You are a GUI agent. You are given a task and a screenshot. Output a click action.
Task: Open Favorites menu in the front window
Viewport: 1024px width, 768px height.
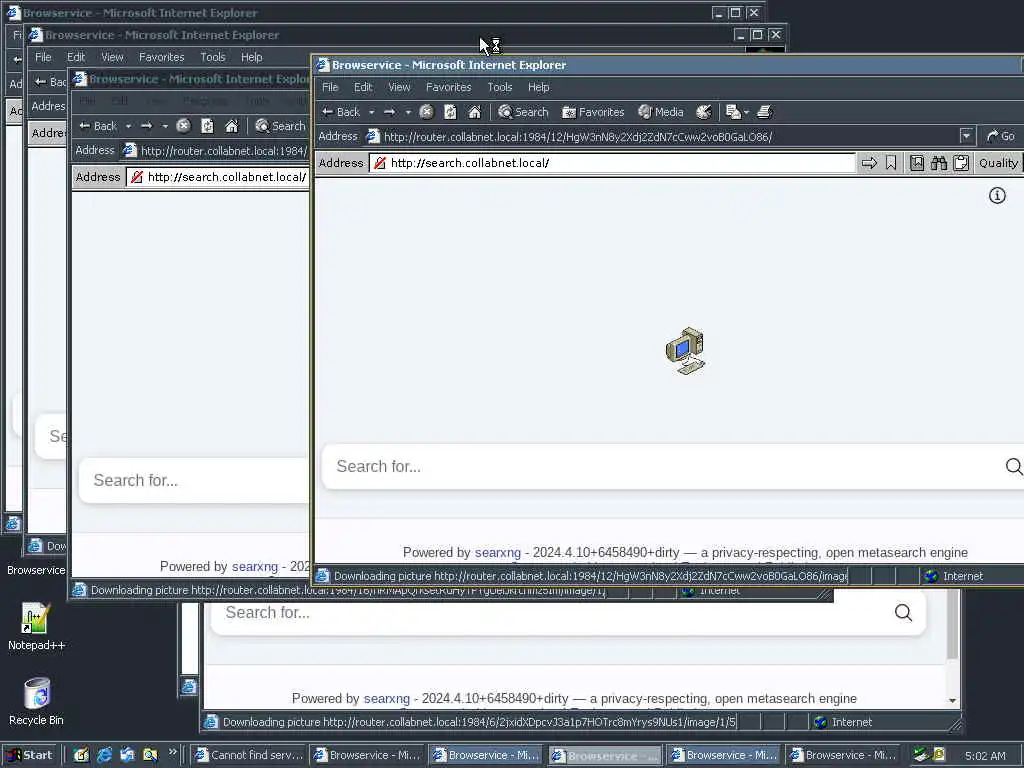click(x=448, y=87)
